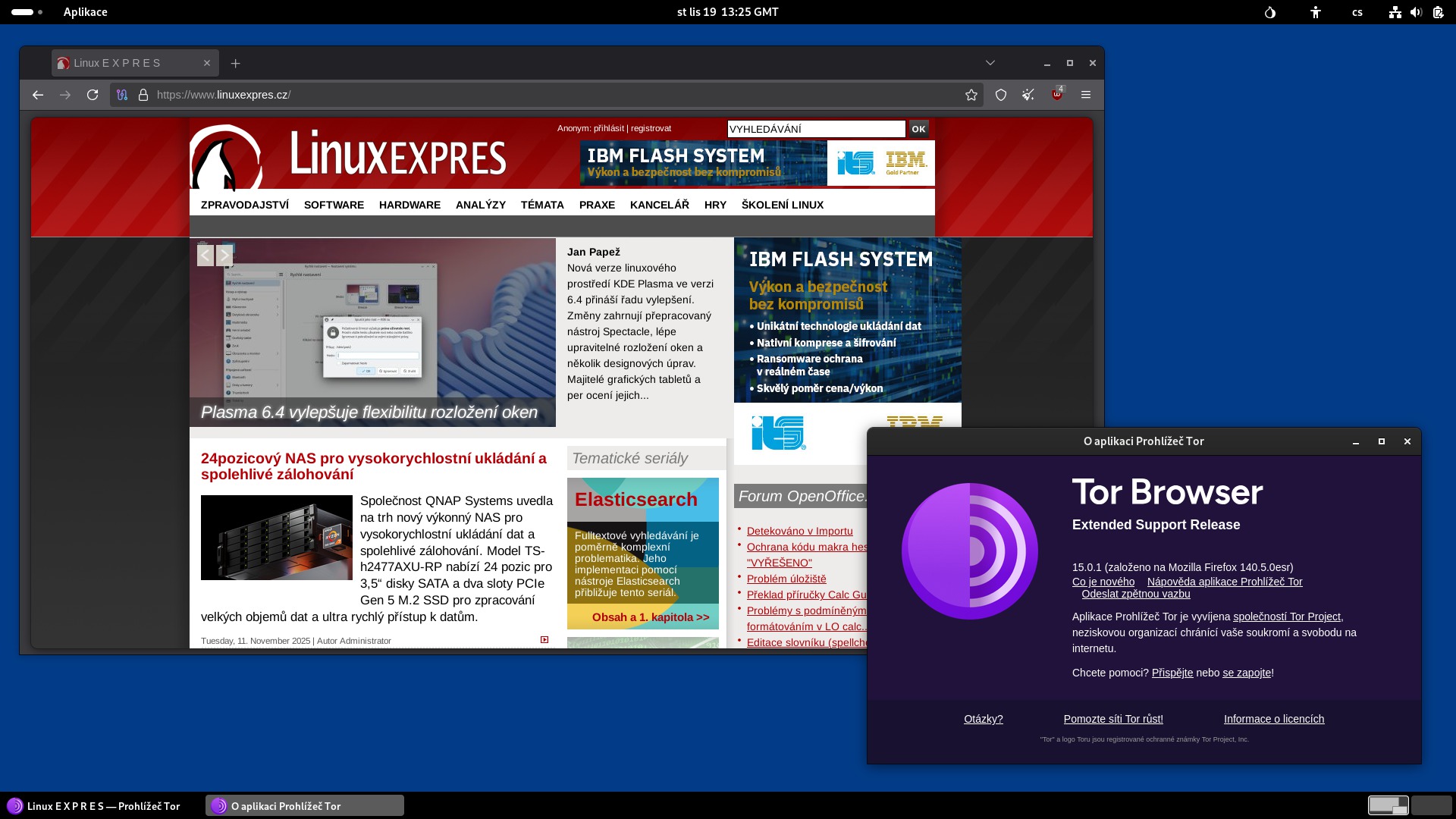Click the VYHLEDÁVÁNÍ search input field
The width and height of the screenshot is (1456, 819).
click(x=816, y=129)
